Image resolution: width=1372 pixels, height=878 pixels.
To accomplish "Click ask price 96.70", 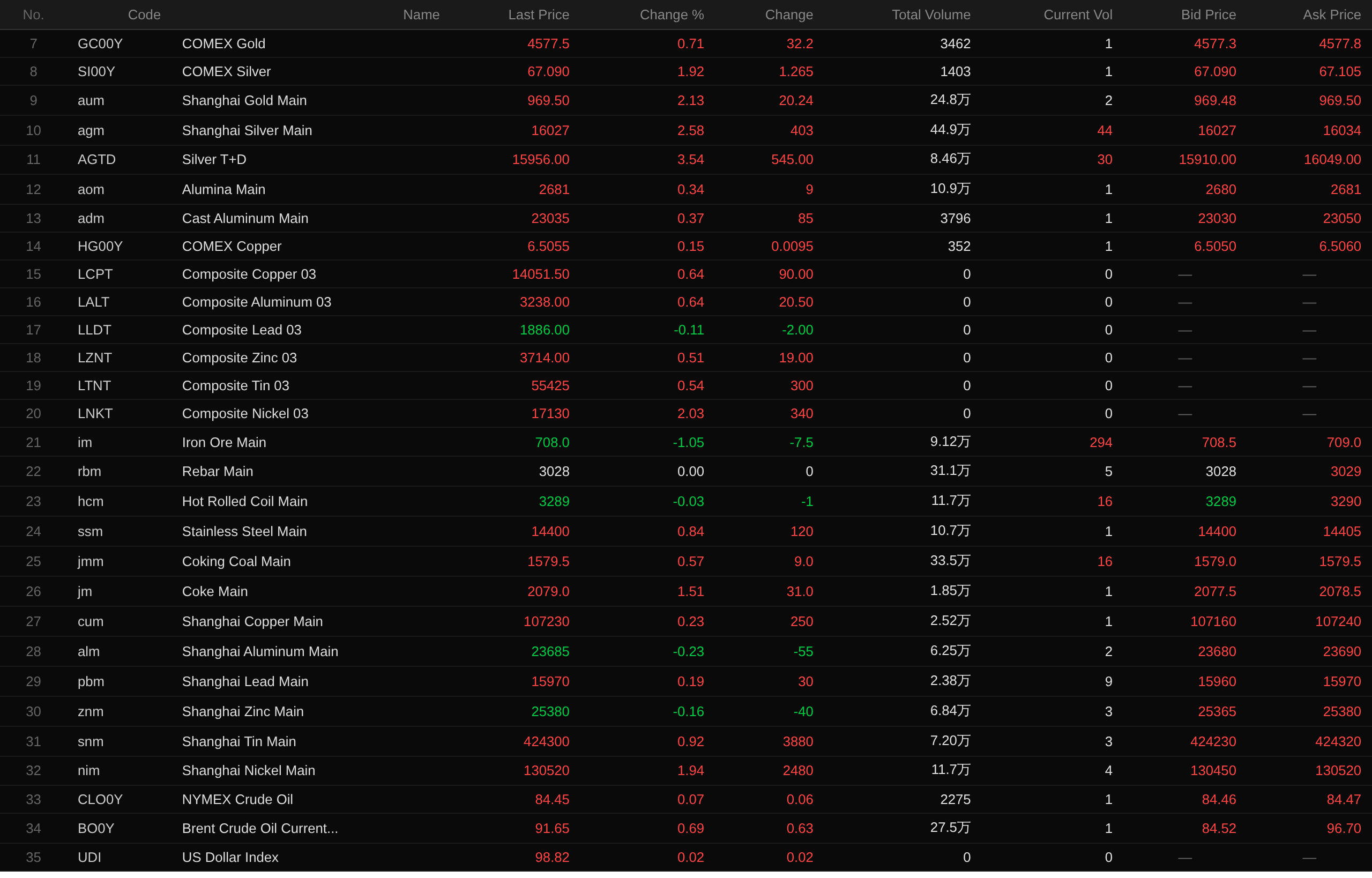I will [x=1344, y=828].
